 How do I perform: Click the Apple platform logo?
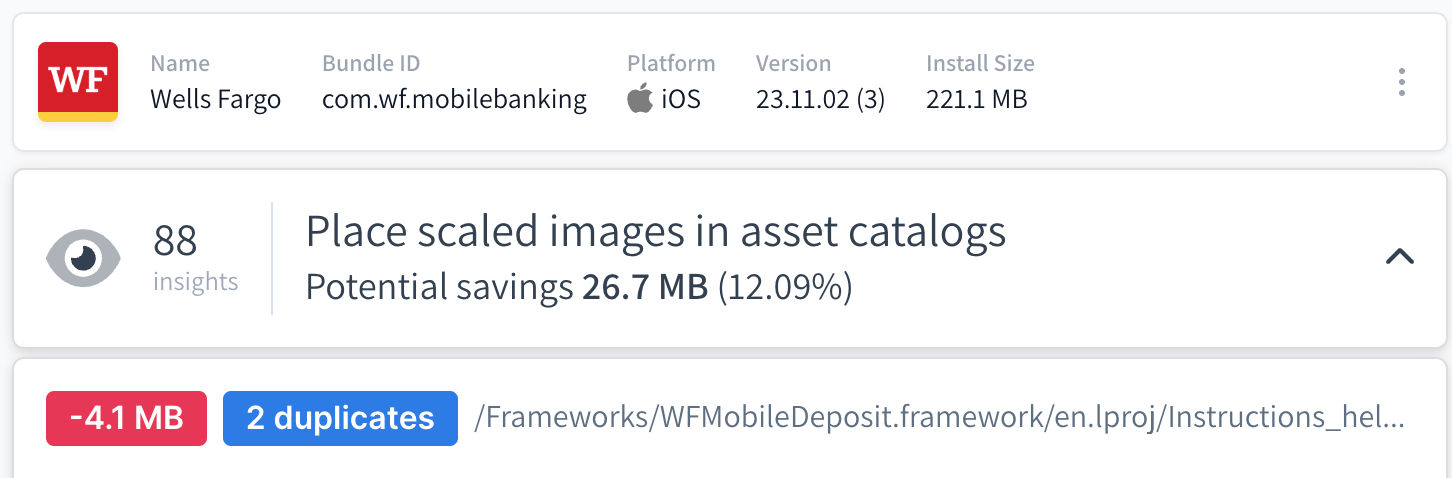point(640,99)
